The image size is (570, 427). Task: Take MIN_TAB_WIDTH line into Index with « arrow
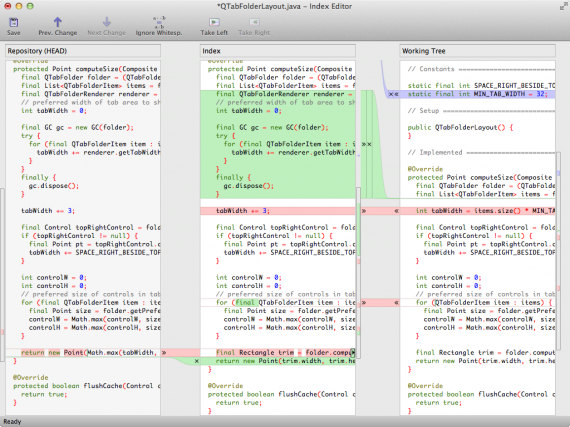(x=396, y=94)
